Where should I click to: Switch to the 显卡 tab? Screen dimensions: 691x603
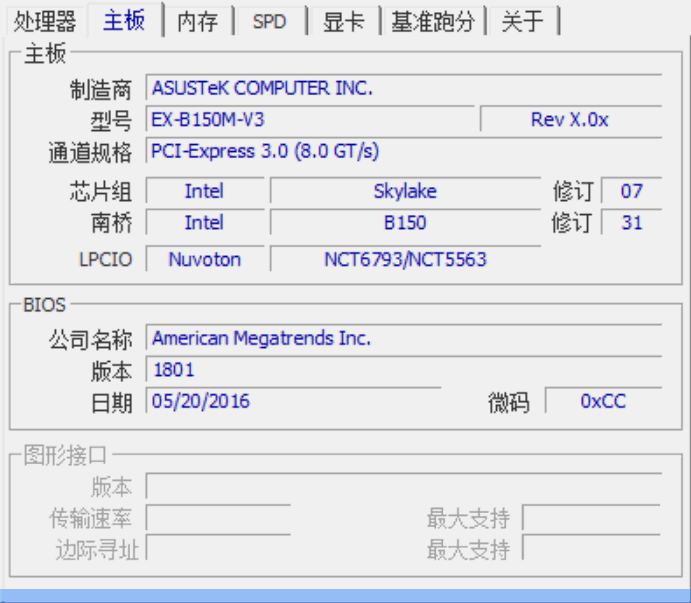(344, 21)
